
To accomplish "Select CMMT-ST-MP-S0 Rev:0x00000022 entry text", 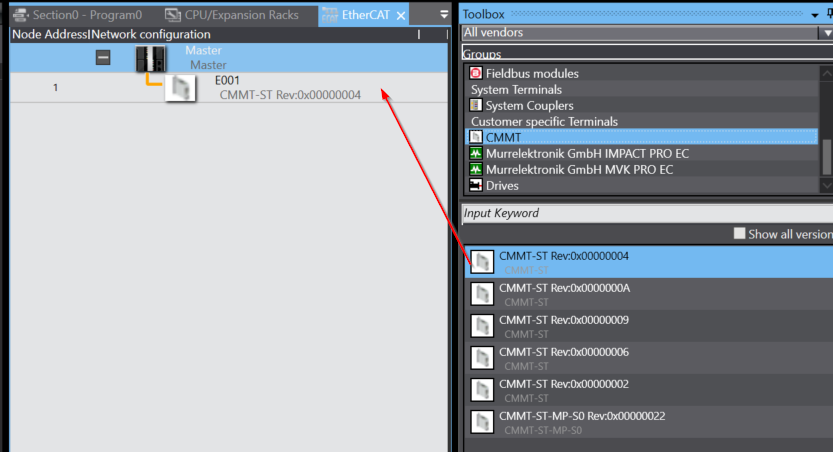I will [582, 416].
